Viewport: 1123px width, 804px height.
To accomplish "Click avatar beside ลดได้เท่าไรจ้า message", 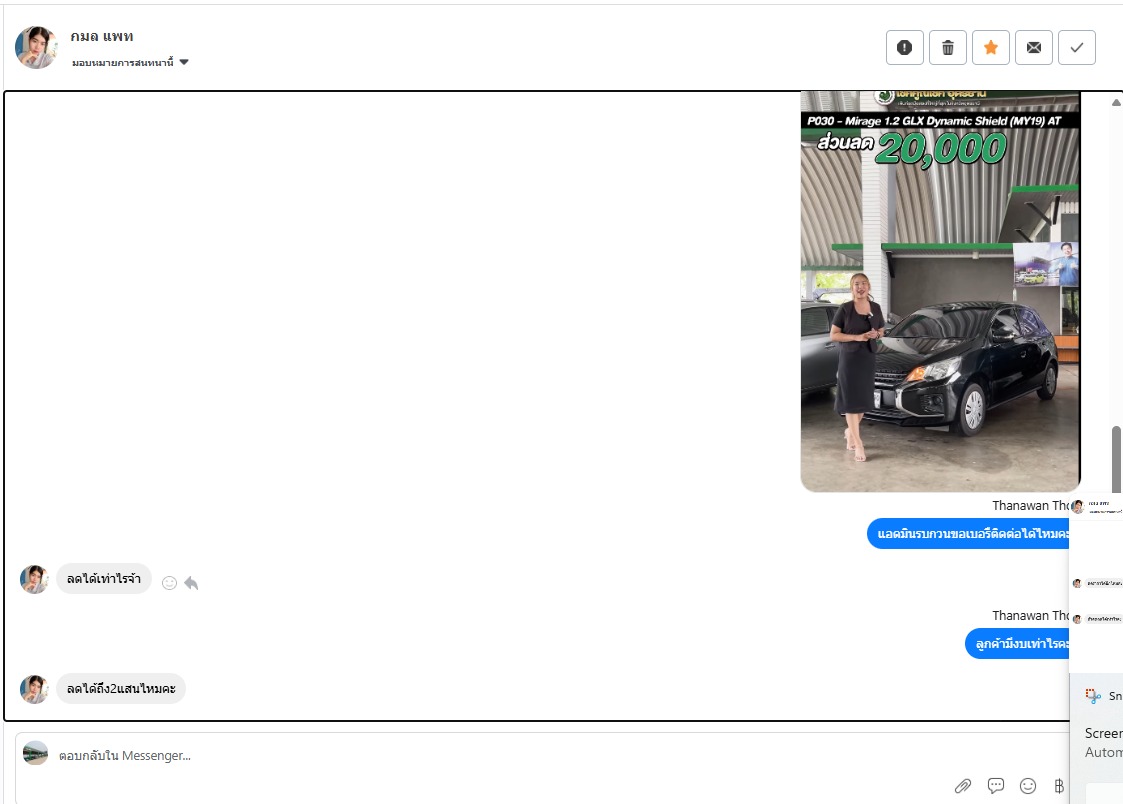I will point(34,579).
